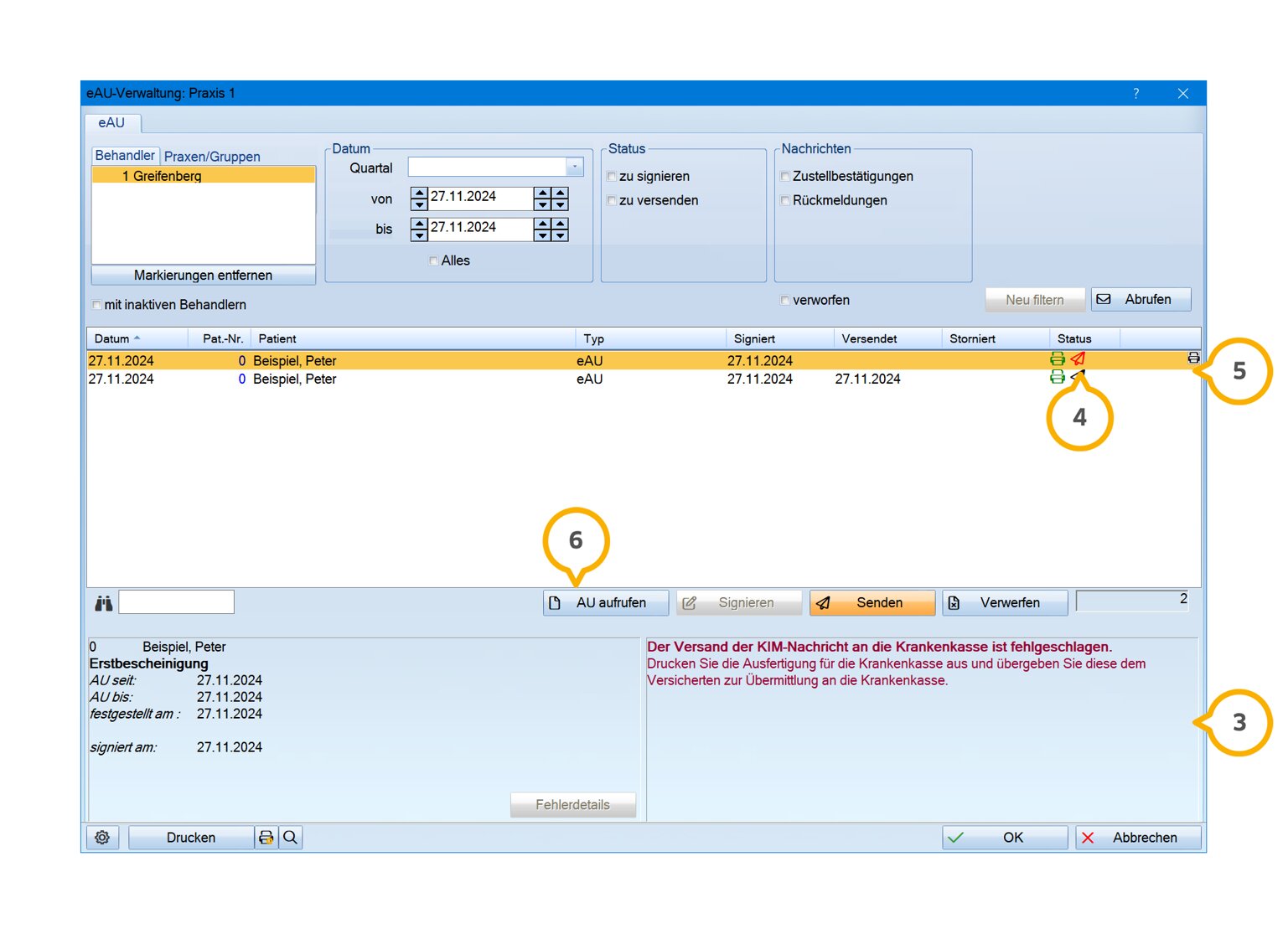The height and width of the screenshot is (934, 1288).
Task: Click the help question mark in title bar
Action: [1136, 93]
